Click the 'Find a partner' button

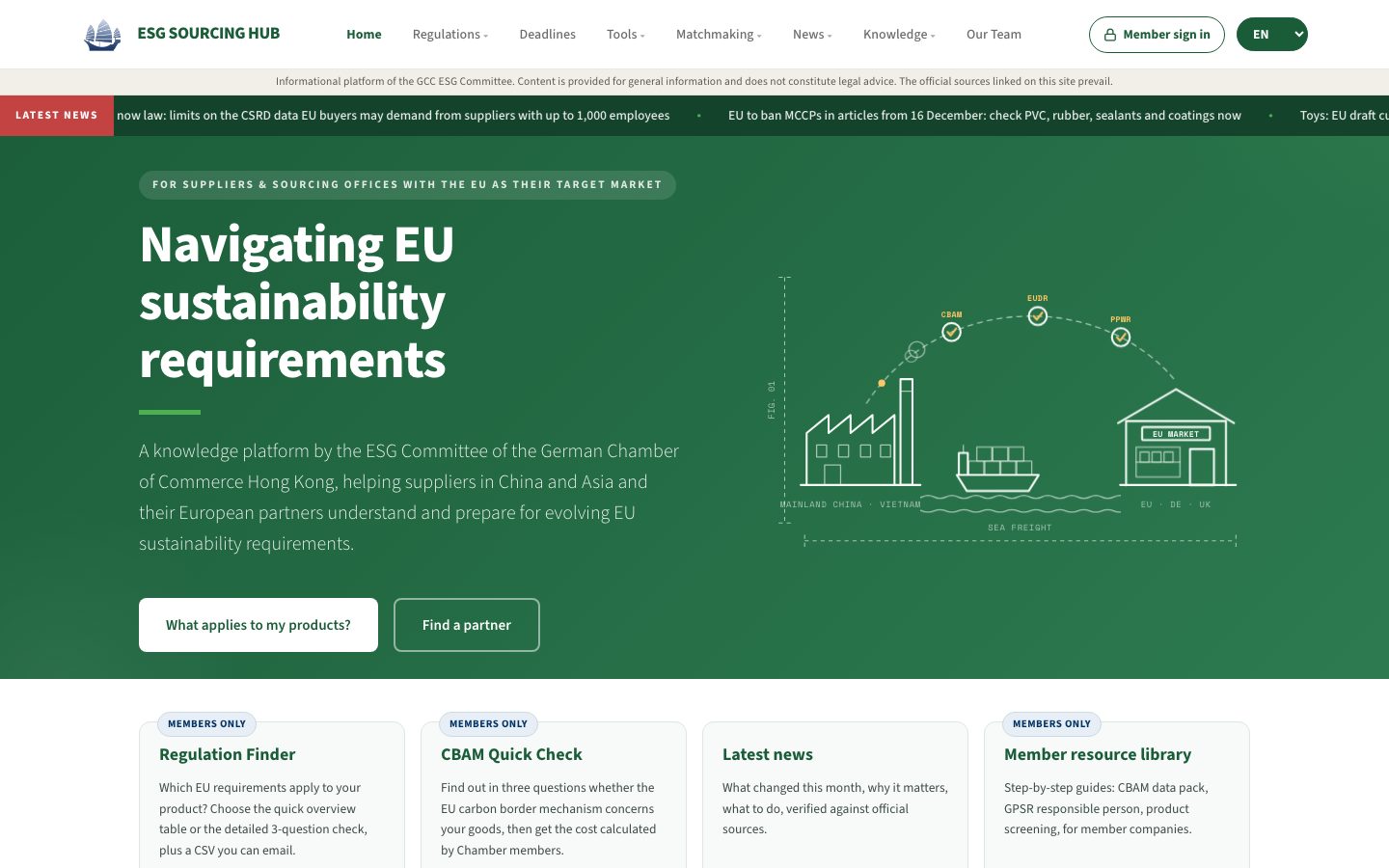click(467, 625)
